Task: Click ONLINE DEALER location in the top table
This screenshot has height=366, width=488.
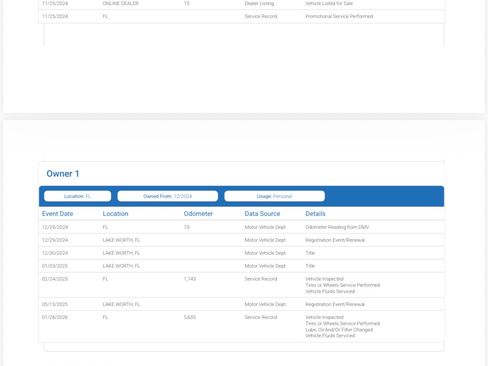Action: click(121, 3)
